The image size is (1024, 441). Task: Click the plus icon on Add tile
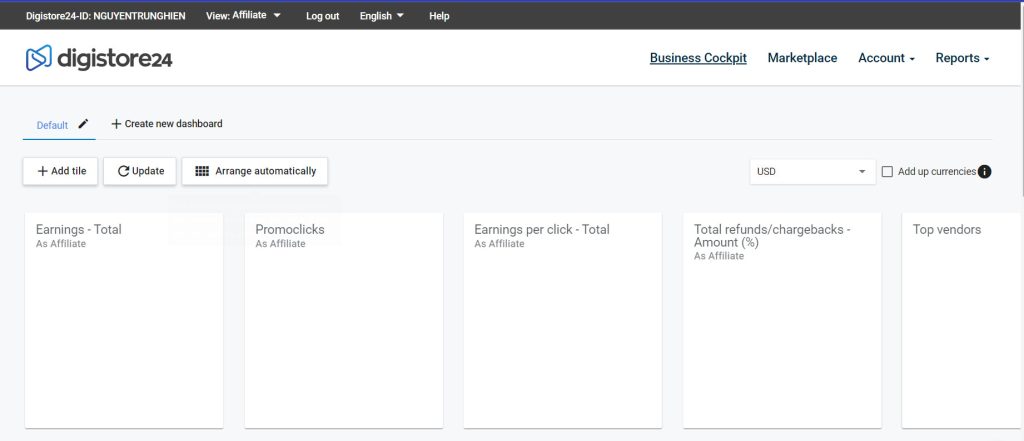tap(42, 171)
